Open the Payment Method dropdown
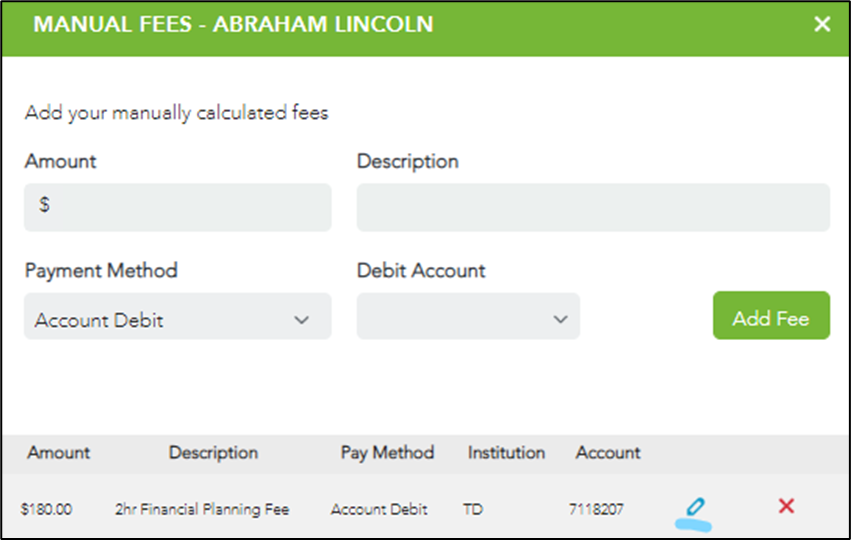 pyautogui.click(x=177, y=316)
